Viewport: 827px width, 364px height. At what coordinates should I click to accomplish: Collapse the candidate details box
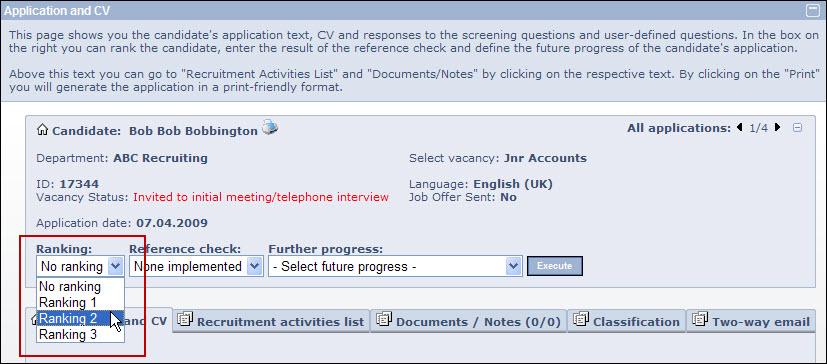[797, 128]
